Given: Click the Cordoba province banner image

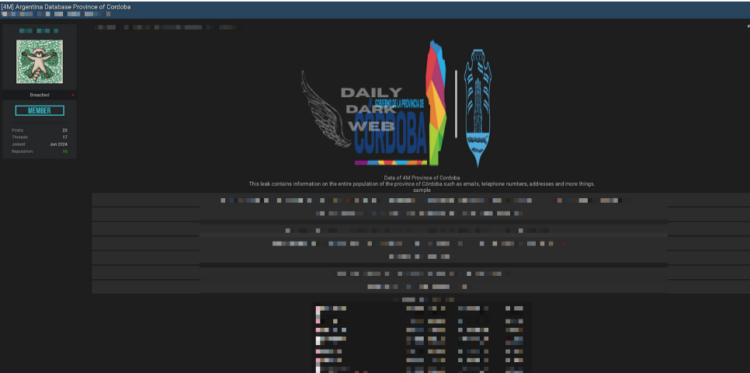Looking at the screenshot, I should (397, 104).
